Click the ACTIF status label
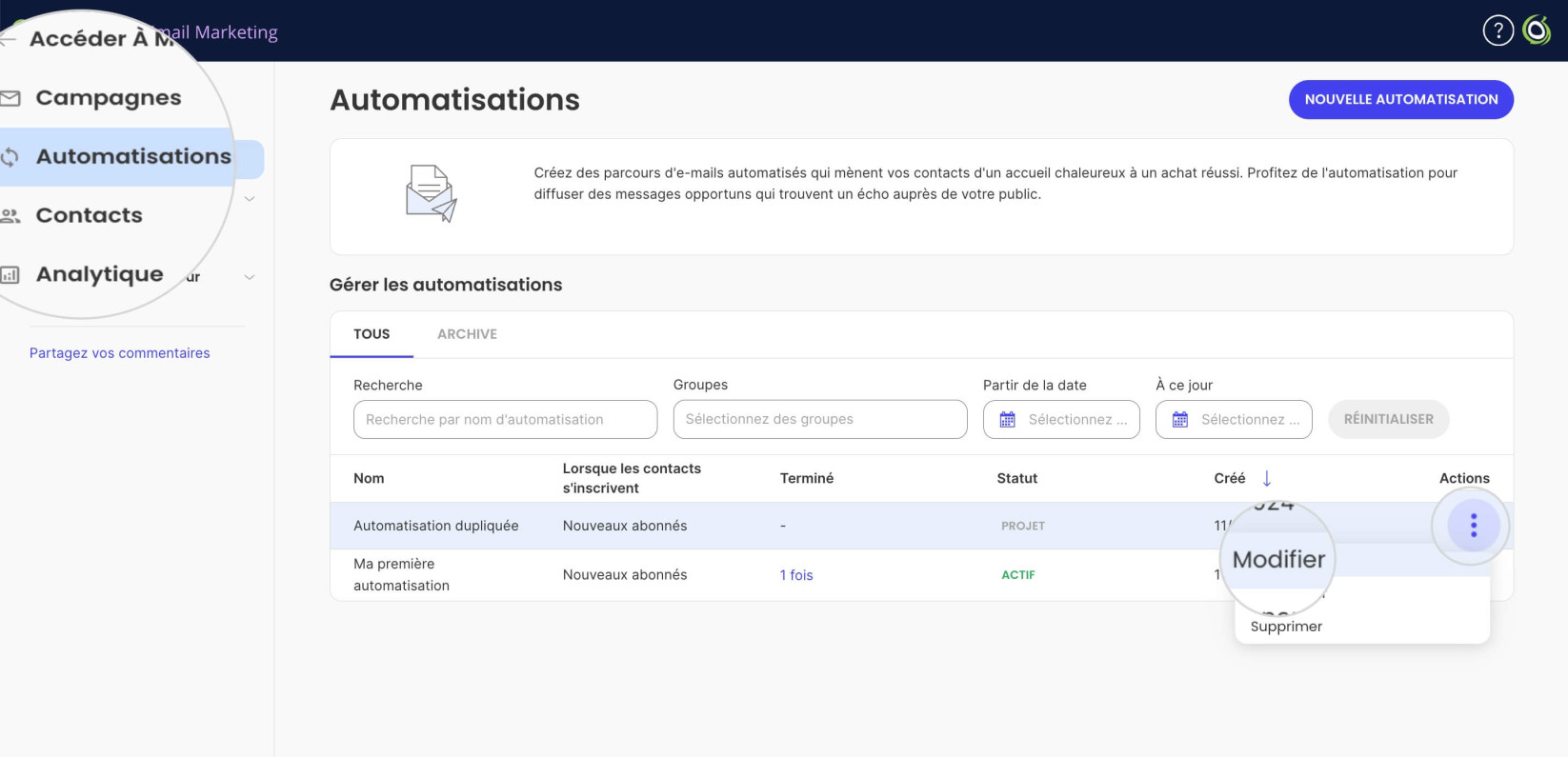This screenshot has height=757, width=1568. [1017, 575]
